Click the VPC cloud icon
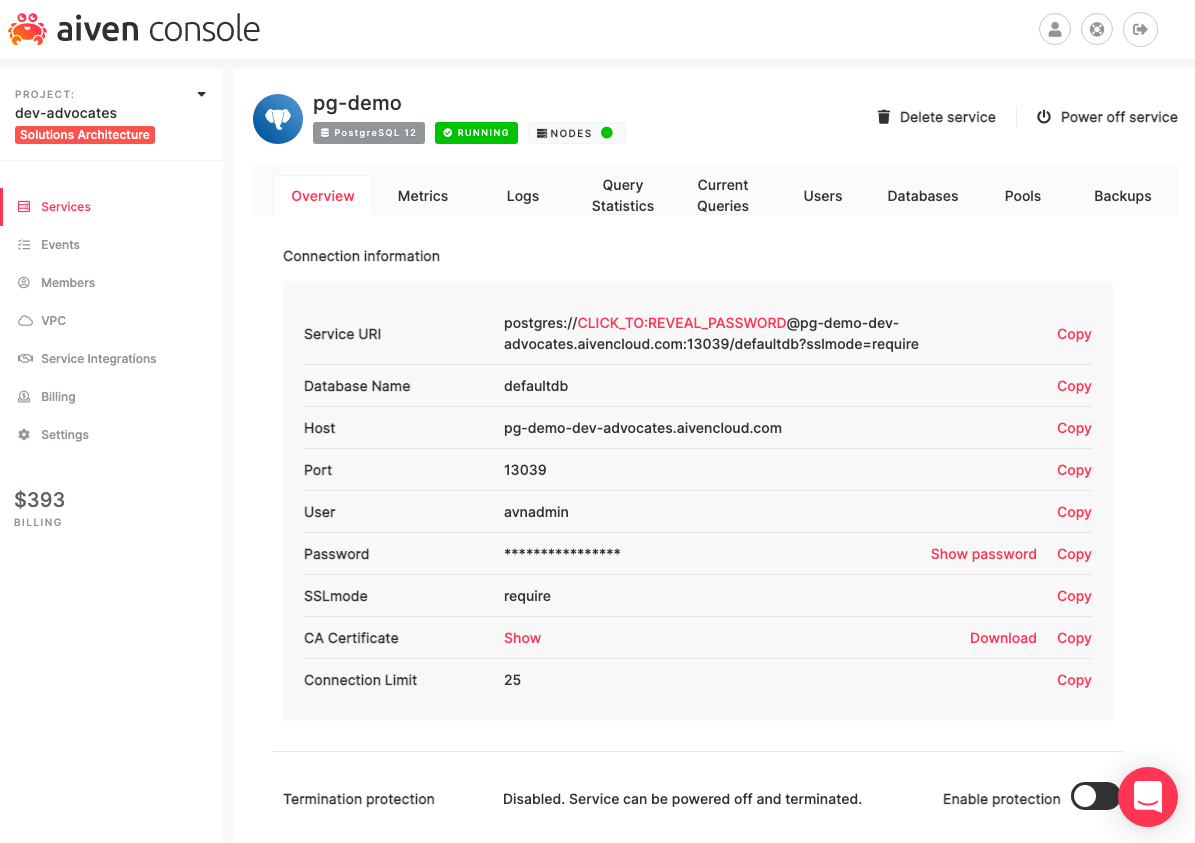Image resolution: width=1195 pixels, height=843 pixels. click(x=24, y=321)
